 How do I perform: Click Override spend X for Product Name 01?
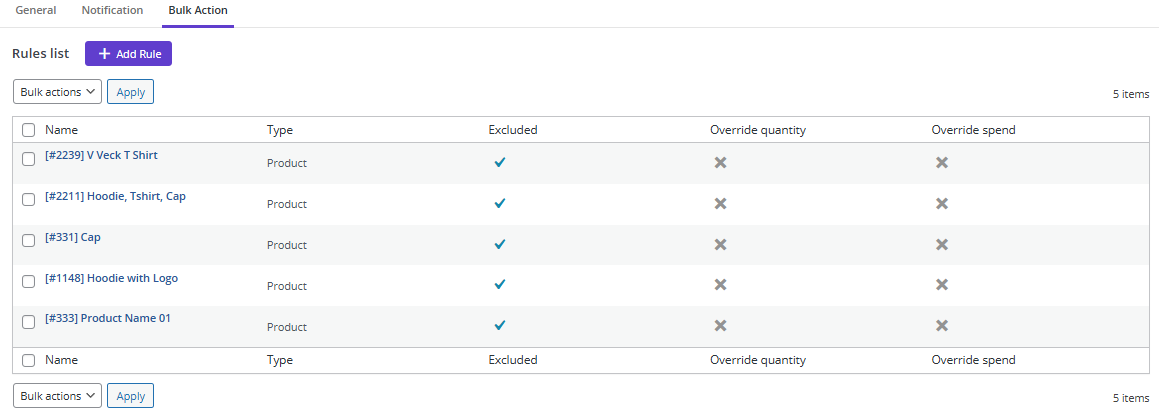click(x=941, y=326)
